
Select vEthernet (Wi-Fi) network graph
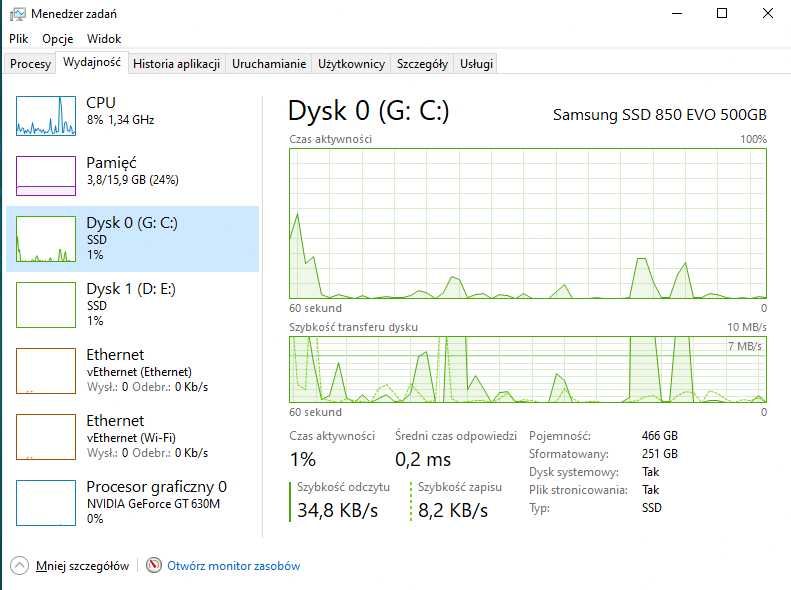pyautogui.click(x=46, y=437)
